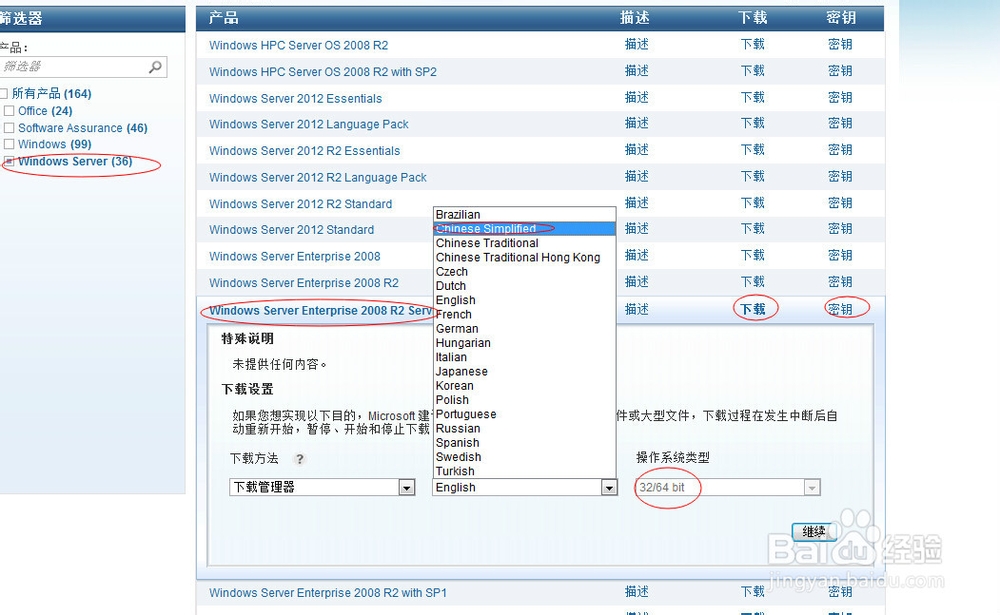Uncheck the Windows Server (36) checkbox

(x=7, y=160)
